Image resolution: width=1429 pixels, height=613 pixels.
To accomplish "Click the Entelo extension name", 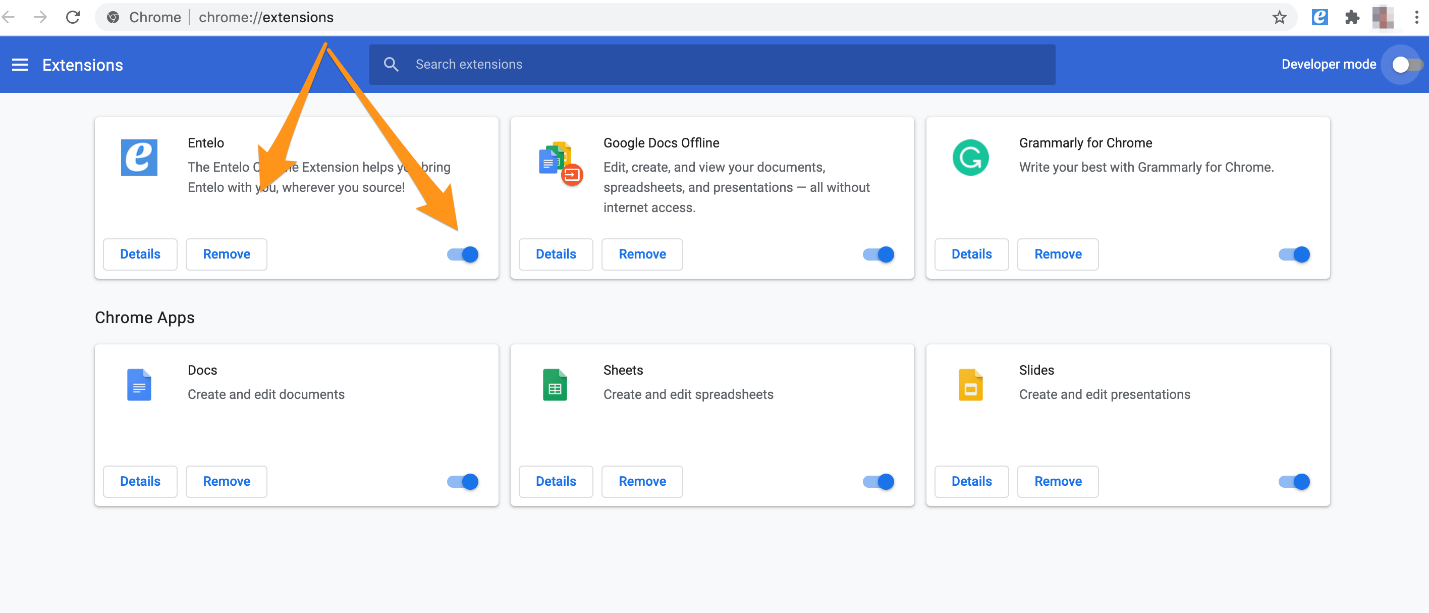I will coord(206,143).
